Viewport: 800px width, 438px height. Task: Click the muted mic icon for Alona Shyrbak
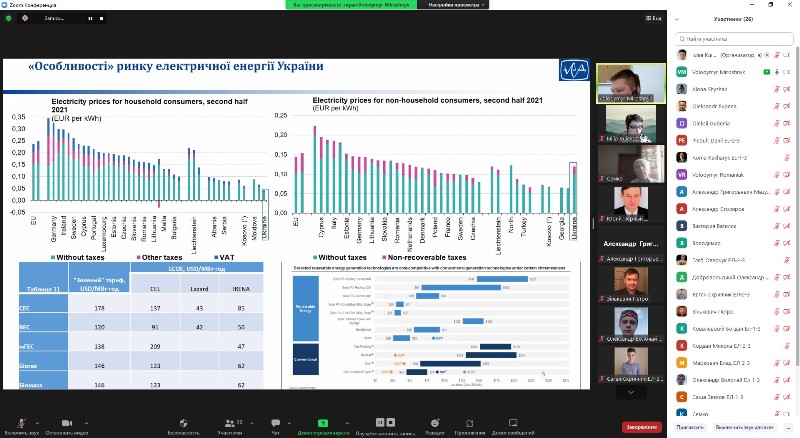pos(777,89)
